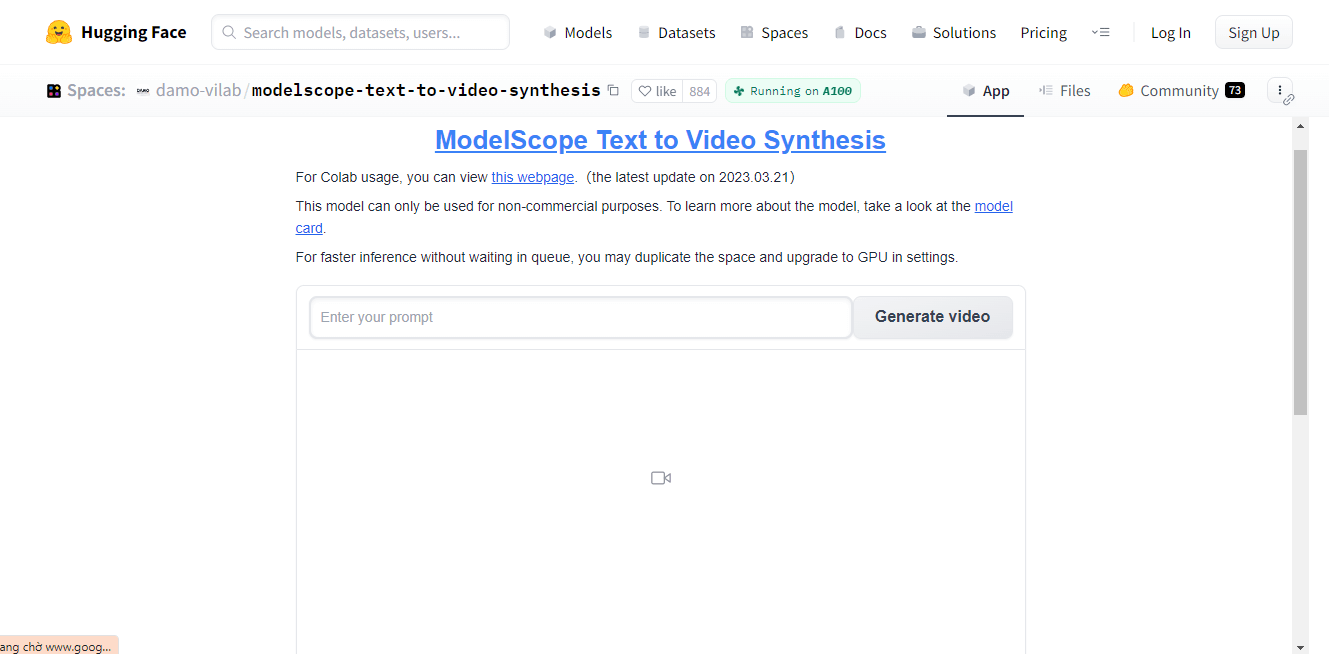Image resolution: width=1329 pixels, height=654 pixels.
Task: Open the Spaces: breadcrumb link
Action: (96, 91)
